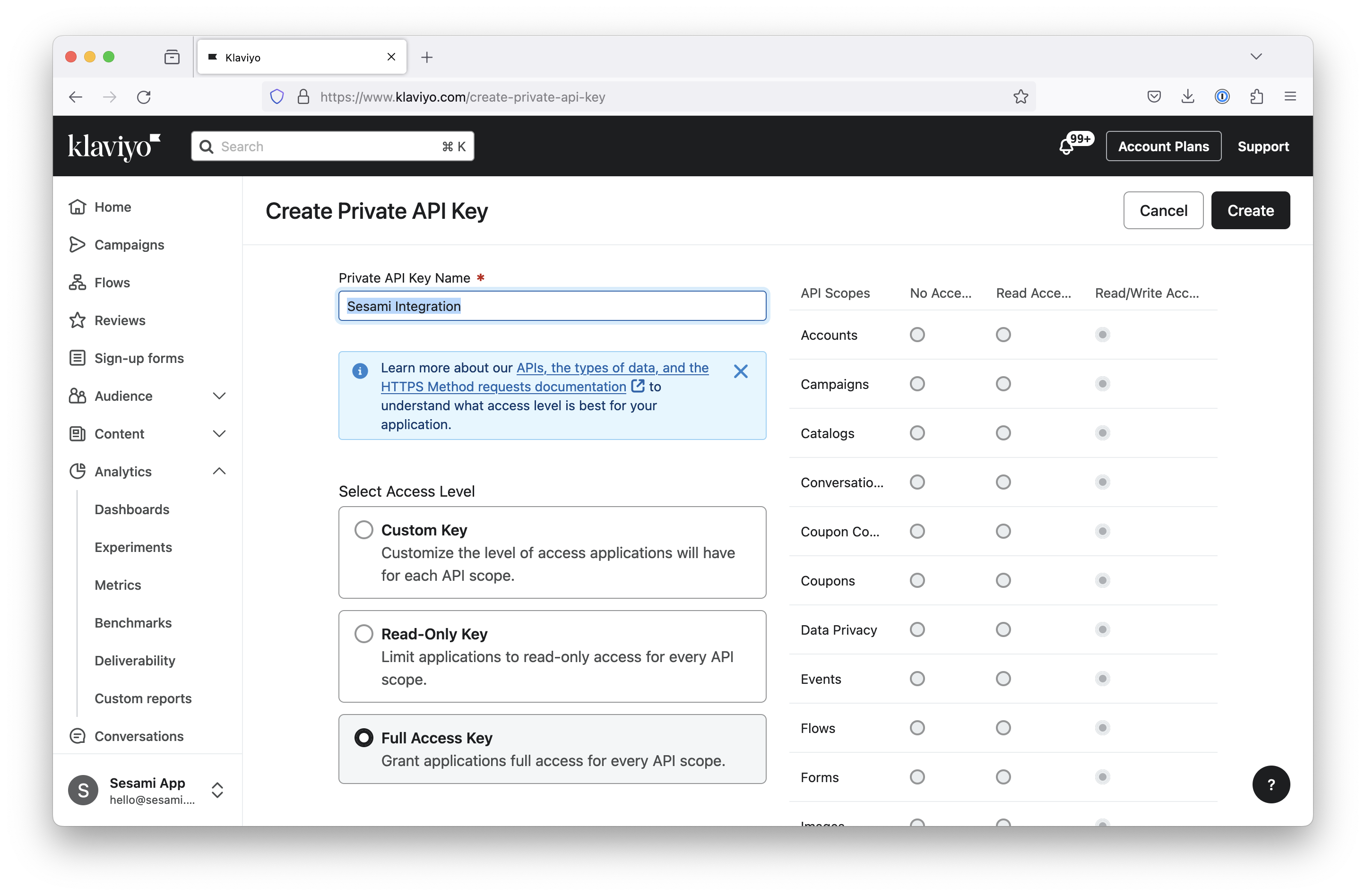Open the 1Password extension icon

pyautogui.click(x=1222, y=96)
